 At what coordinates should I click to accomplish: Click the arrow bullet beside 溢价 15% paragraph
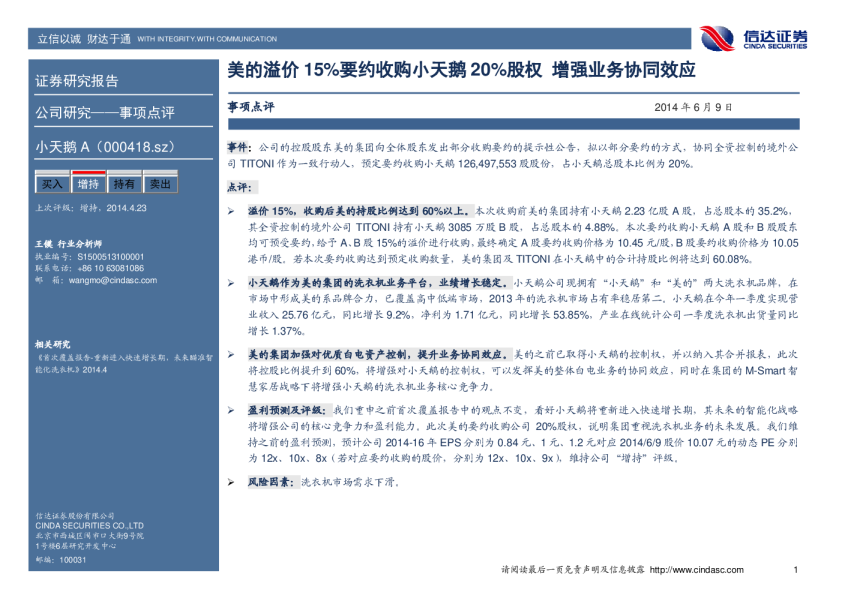[x=231, y=211]
